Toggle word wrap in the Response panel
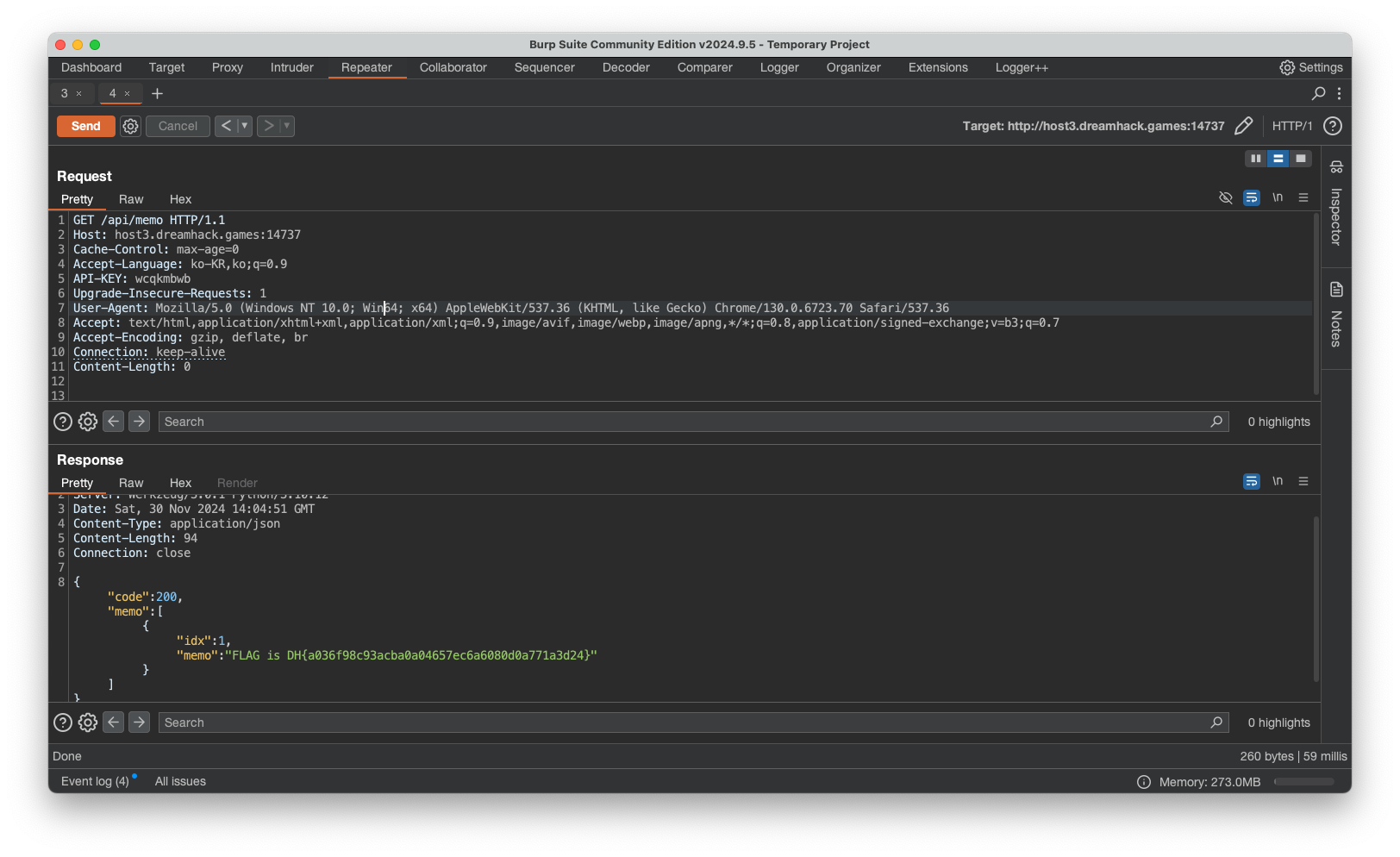The image size is (1400, 857). tap(1251, 481)
